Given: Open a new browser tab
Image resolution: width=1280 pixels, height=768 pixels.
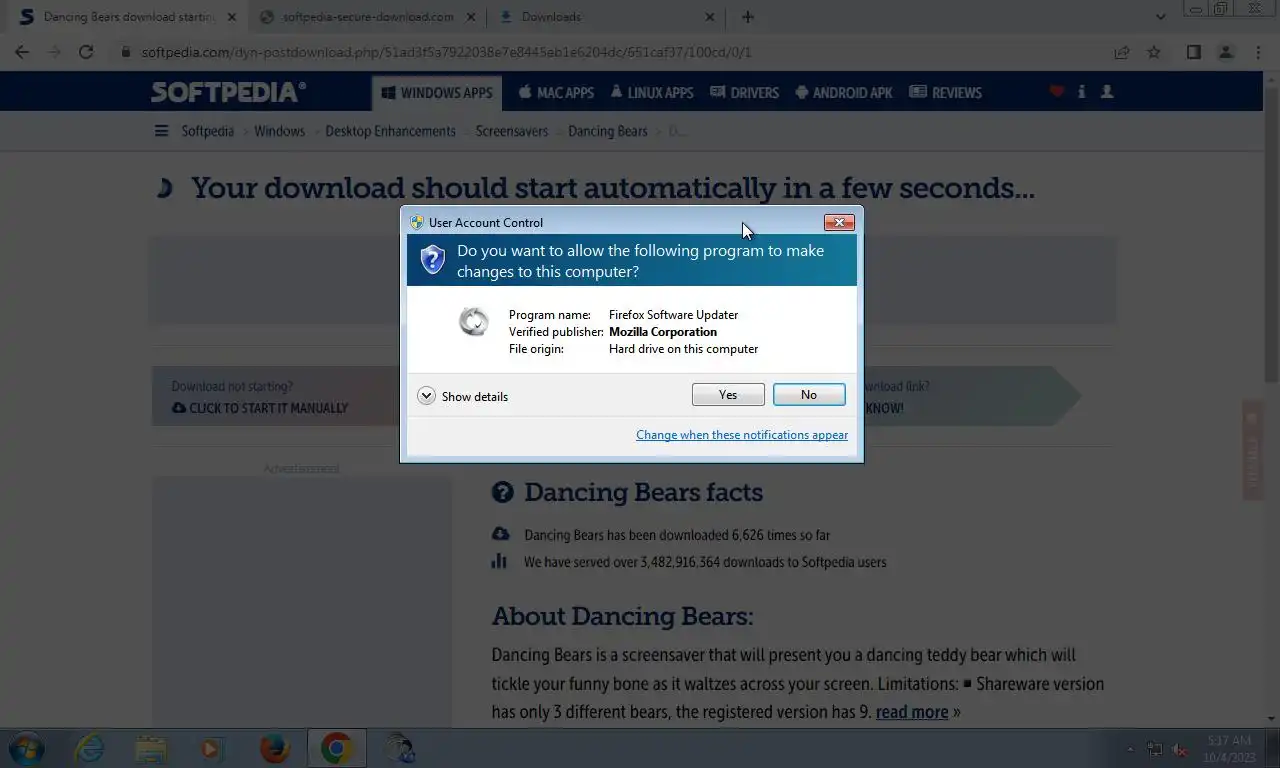Looking at the screenshot, I should [x=748, y=17].
